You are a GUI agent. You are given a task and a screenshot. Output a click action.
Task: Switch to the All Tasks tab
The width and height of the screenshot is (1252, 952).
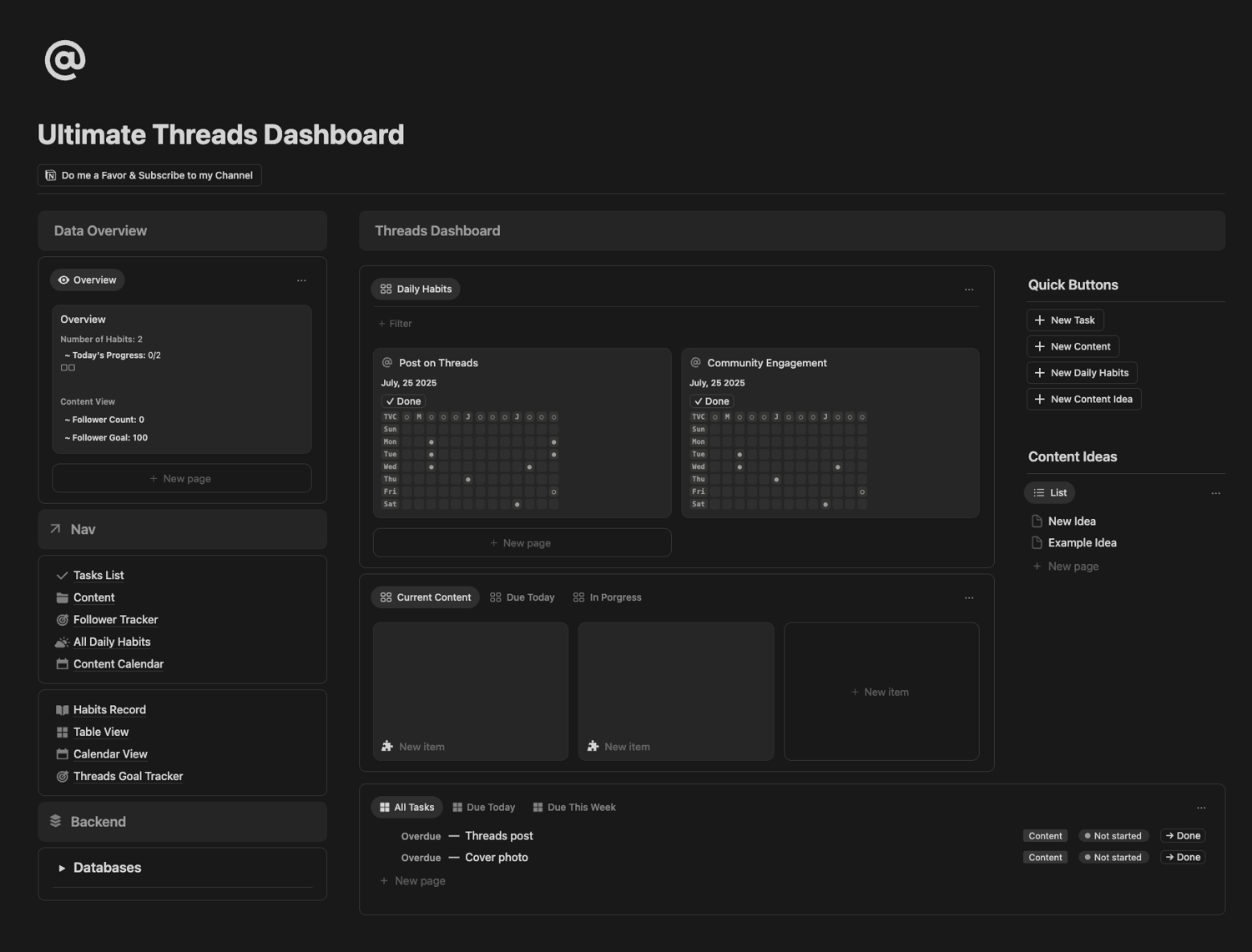point(407,808)
